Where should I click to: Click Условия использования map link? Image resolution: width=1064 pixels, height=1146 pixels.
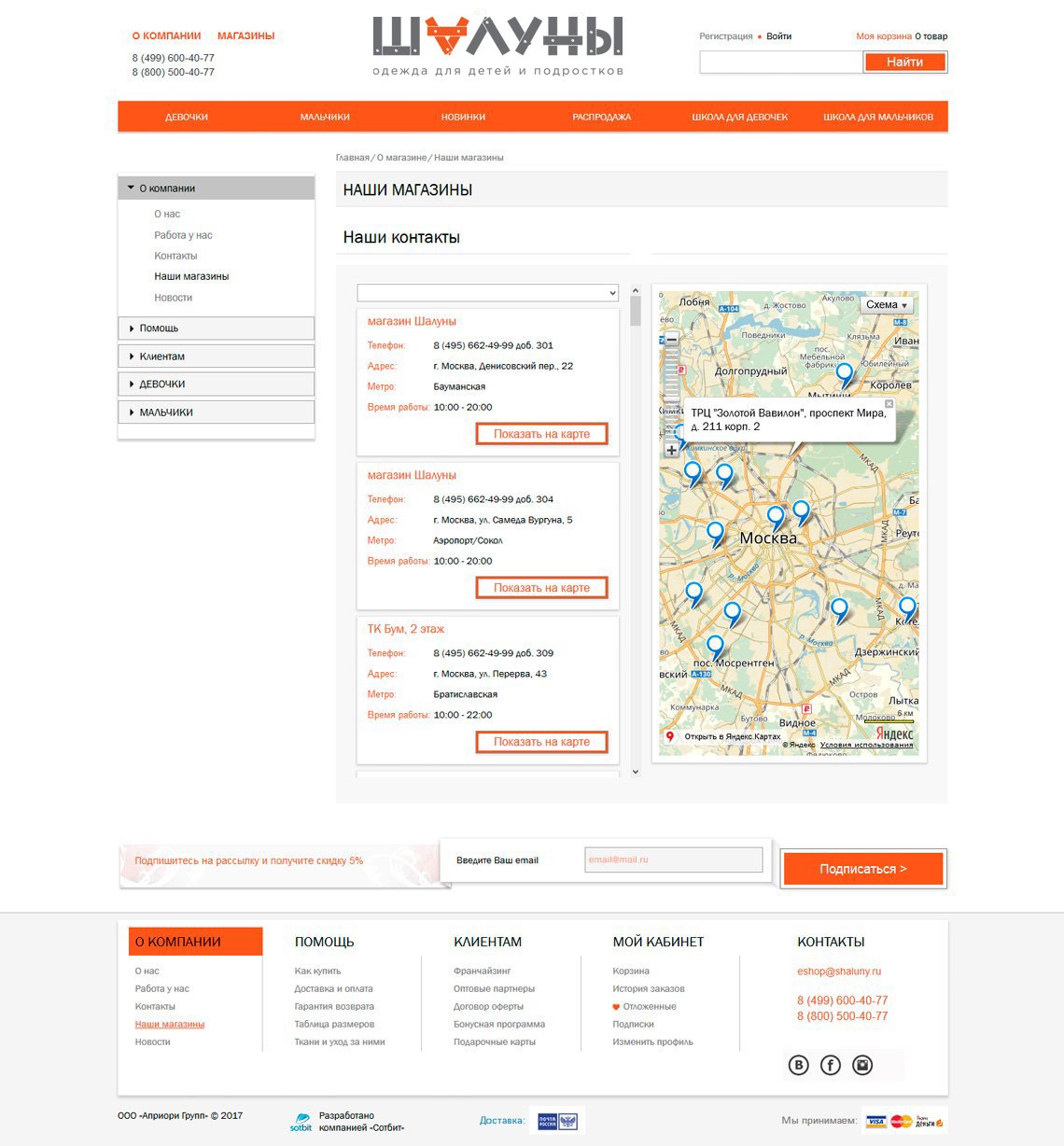pos(867,745)
